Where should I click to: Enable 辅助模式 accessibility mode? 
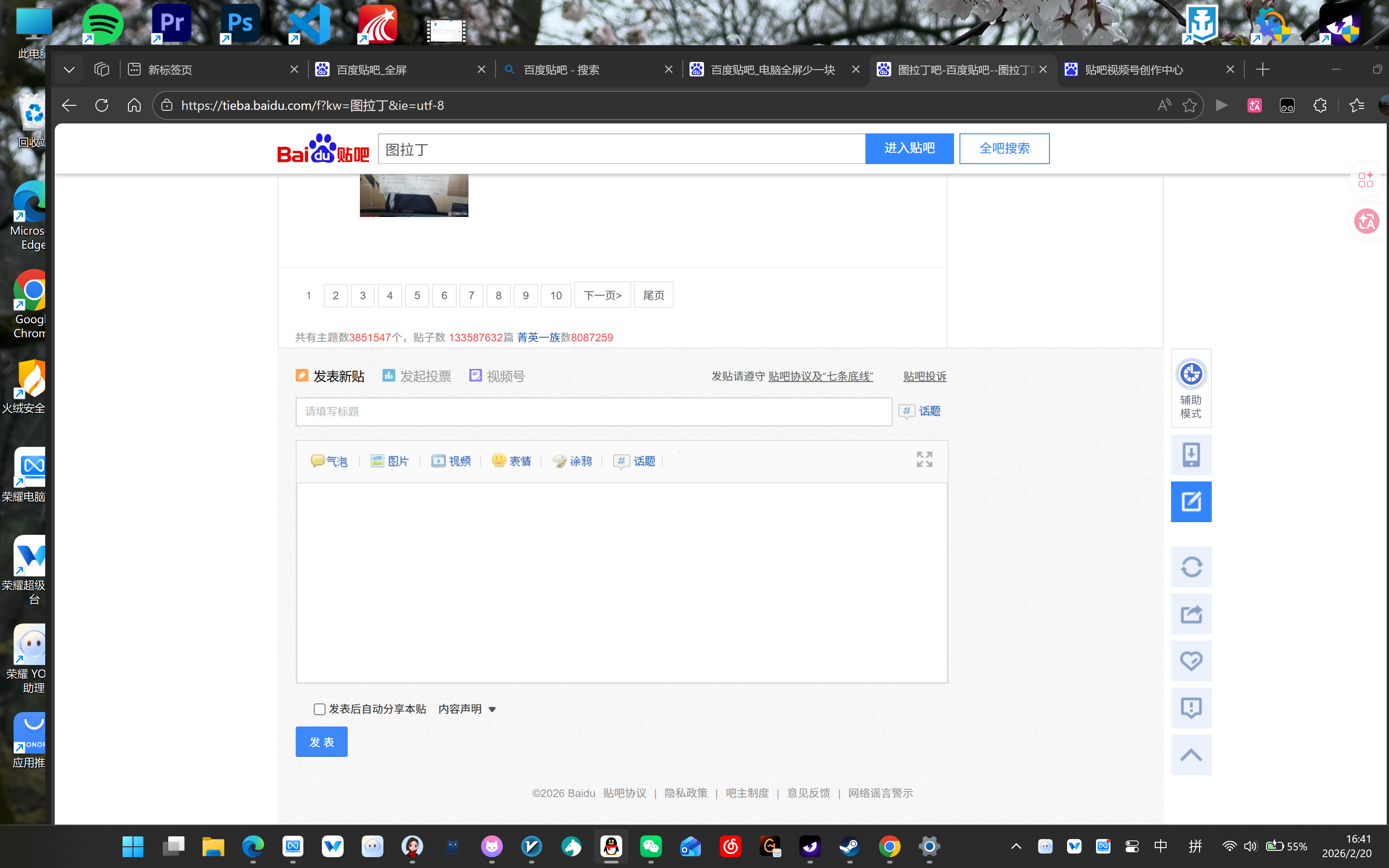click(x=1191, y=388)
